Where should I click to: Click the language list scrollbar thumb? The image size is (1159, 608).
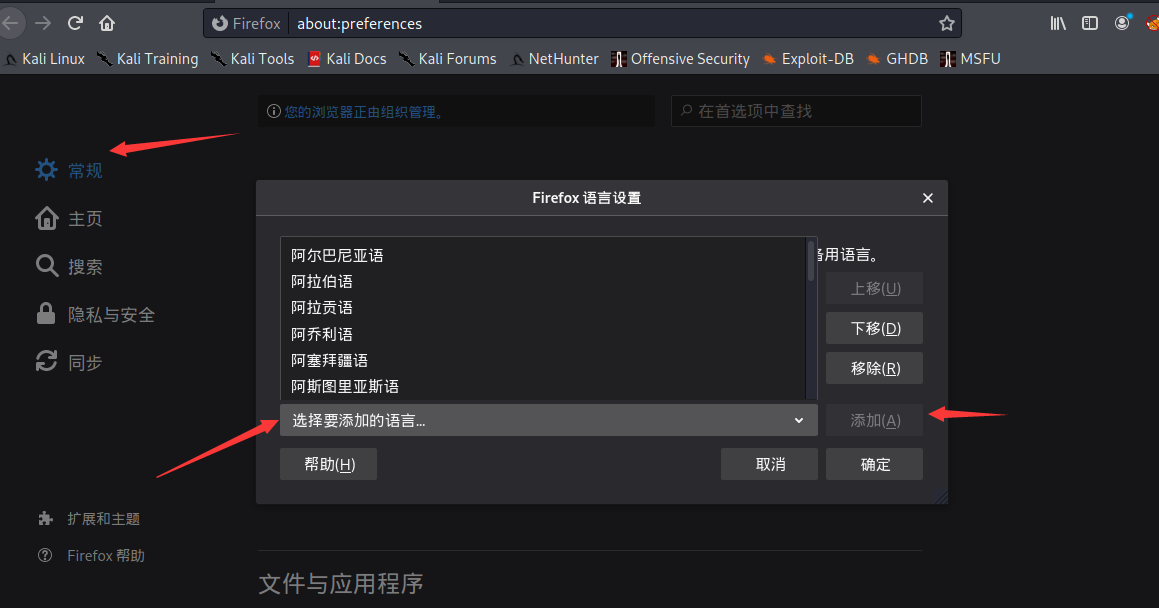click(811, 261)
